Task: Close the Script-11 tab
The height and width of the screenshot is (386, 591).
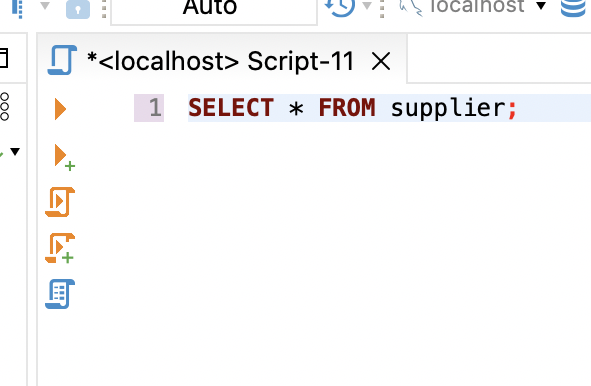Action: tap(381, 61)
